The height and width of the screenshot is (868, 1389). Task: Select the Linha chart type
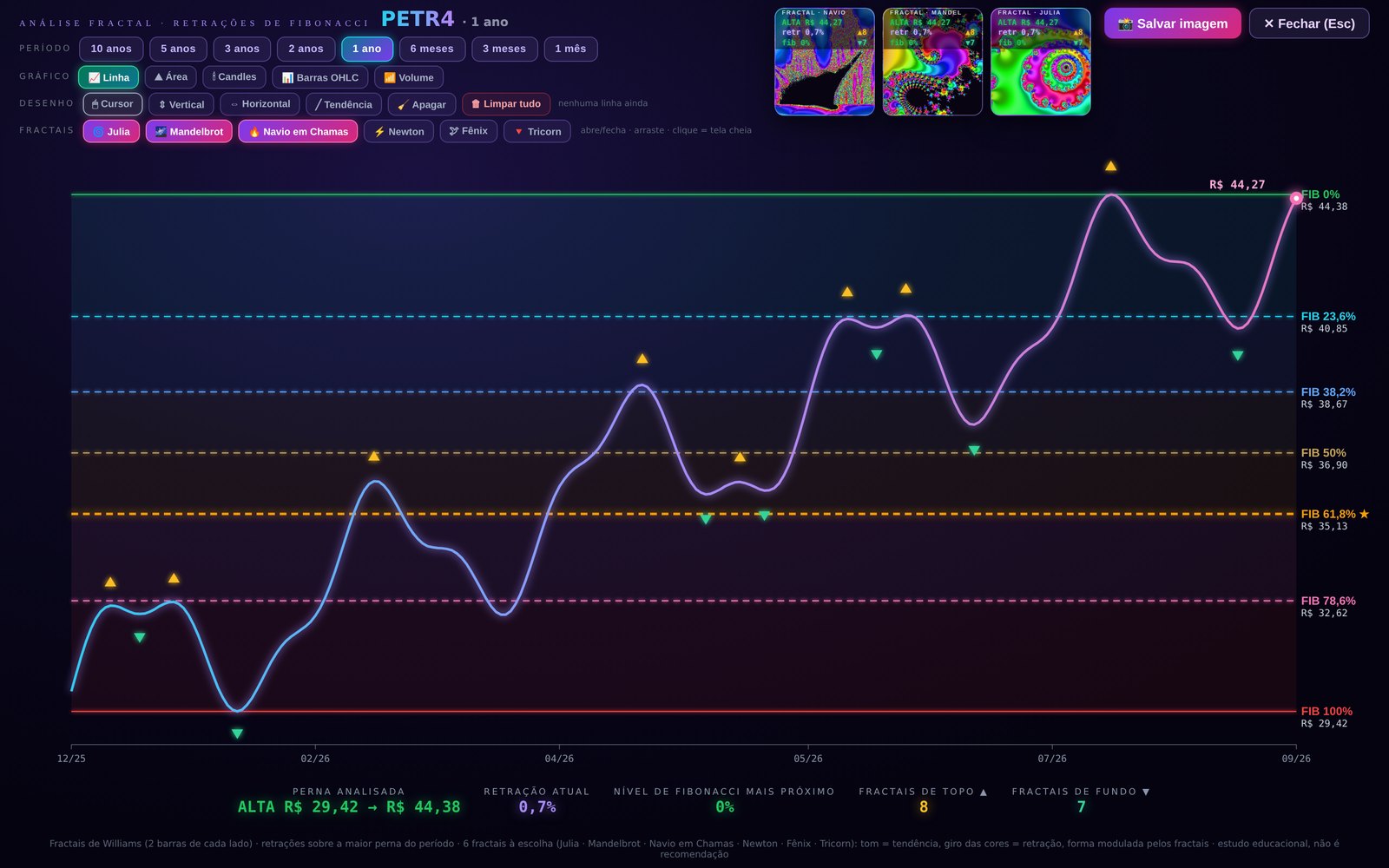coord(109,77)
